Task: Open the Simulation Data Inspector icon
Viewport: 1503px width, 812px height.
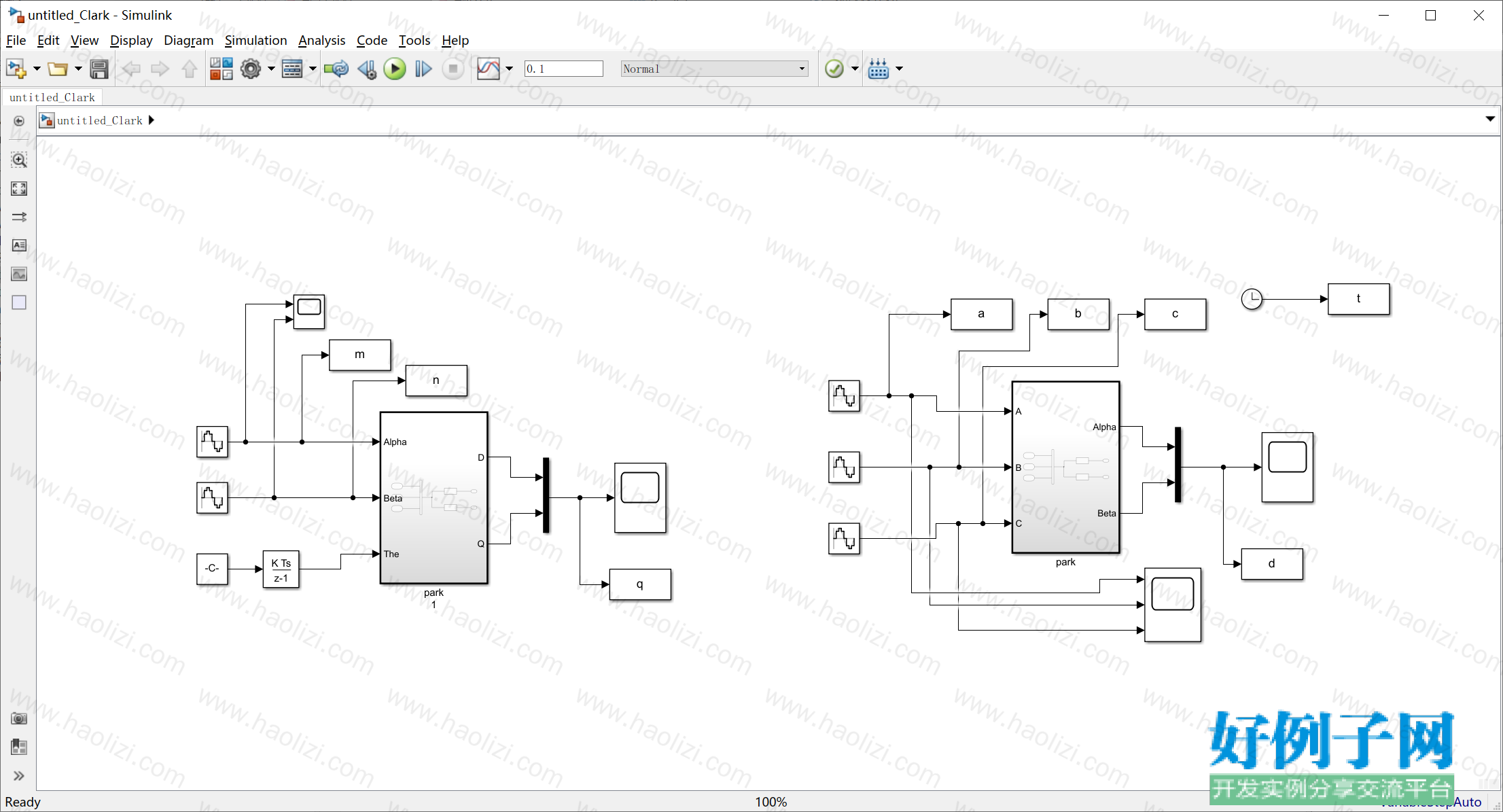Action: [489, 69]
